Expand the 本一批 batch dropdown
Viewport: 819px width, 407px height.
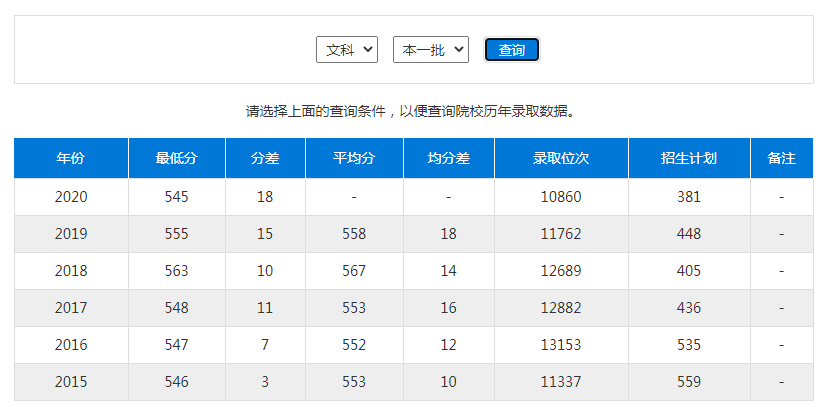click(430, 50)
